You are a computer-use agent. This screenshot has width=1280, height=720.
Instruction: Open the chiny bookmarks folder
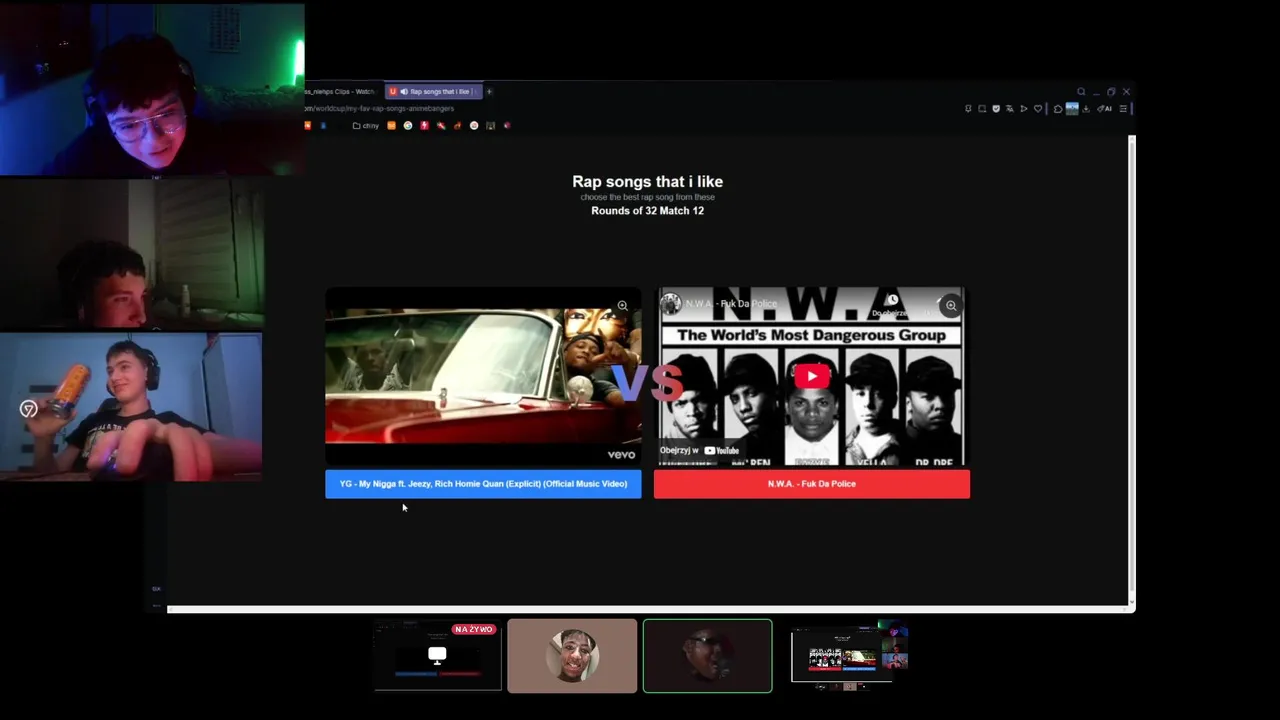[366, 126]
